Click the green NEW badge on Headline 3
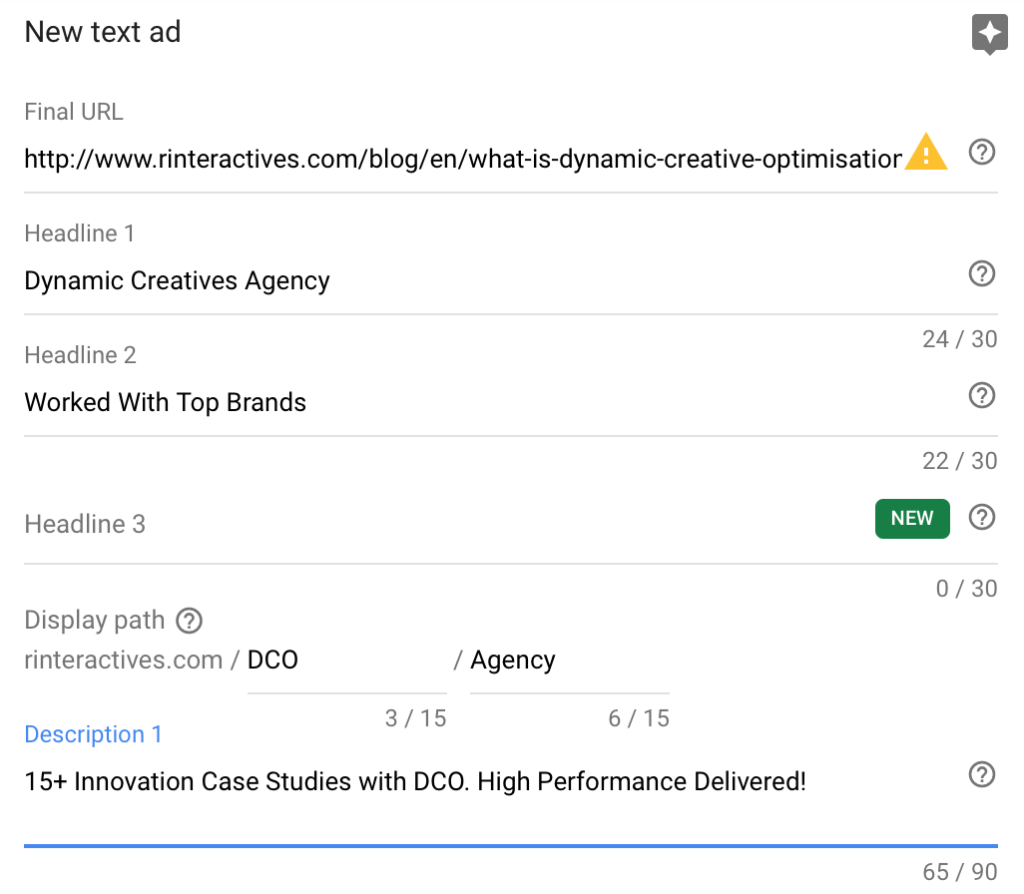Image resolution: width=1024 pixels, height=894 pixels. coord(912,518)
